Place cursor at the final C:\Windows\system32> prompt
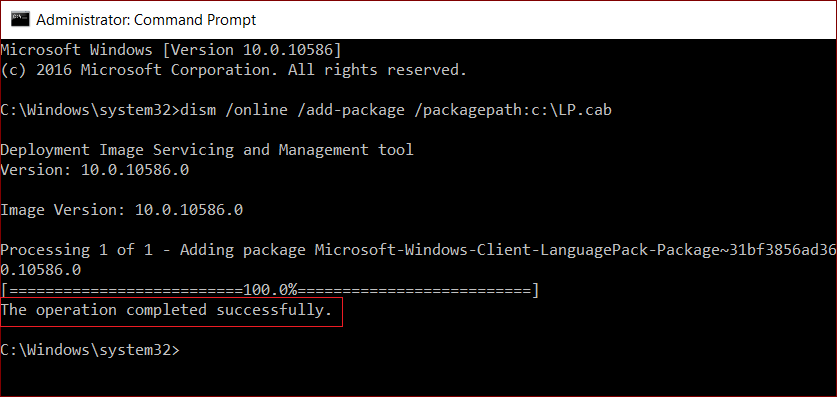The width and height of the screenshot is (837, 397). tap(90, 350)
